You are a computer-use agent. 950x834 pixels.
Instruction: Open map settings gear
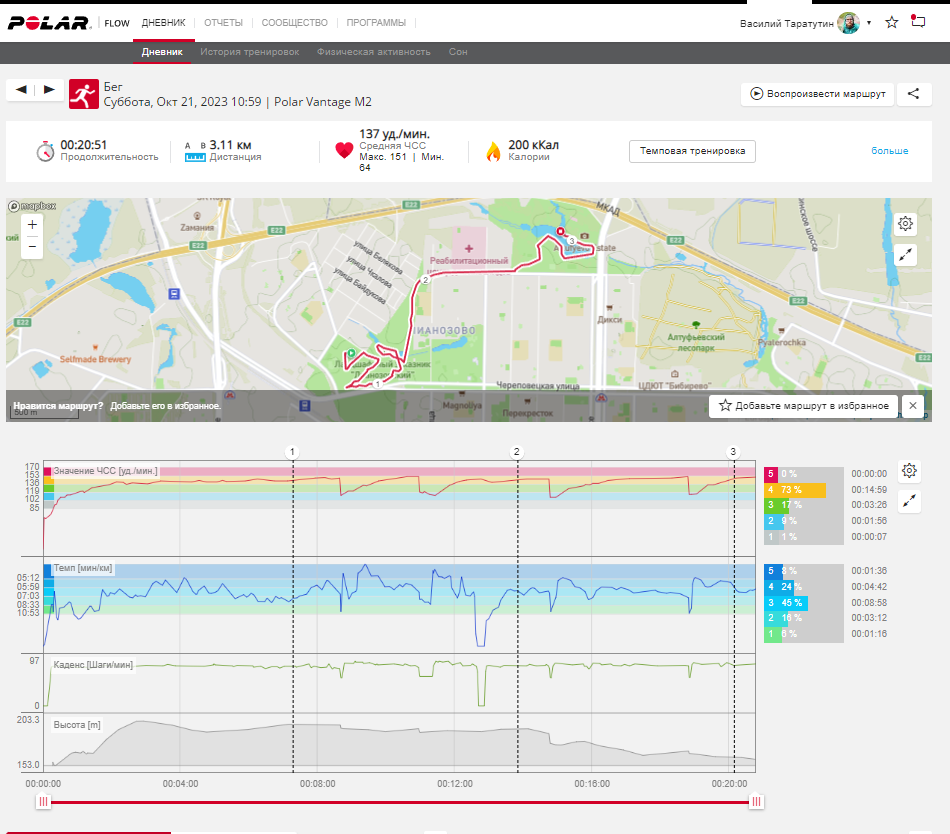905,223
